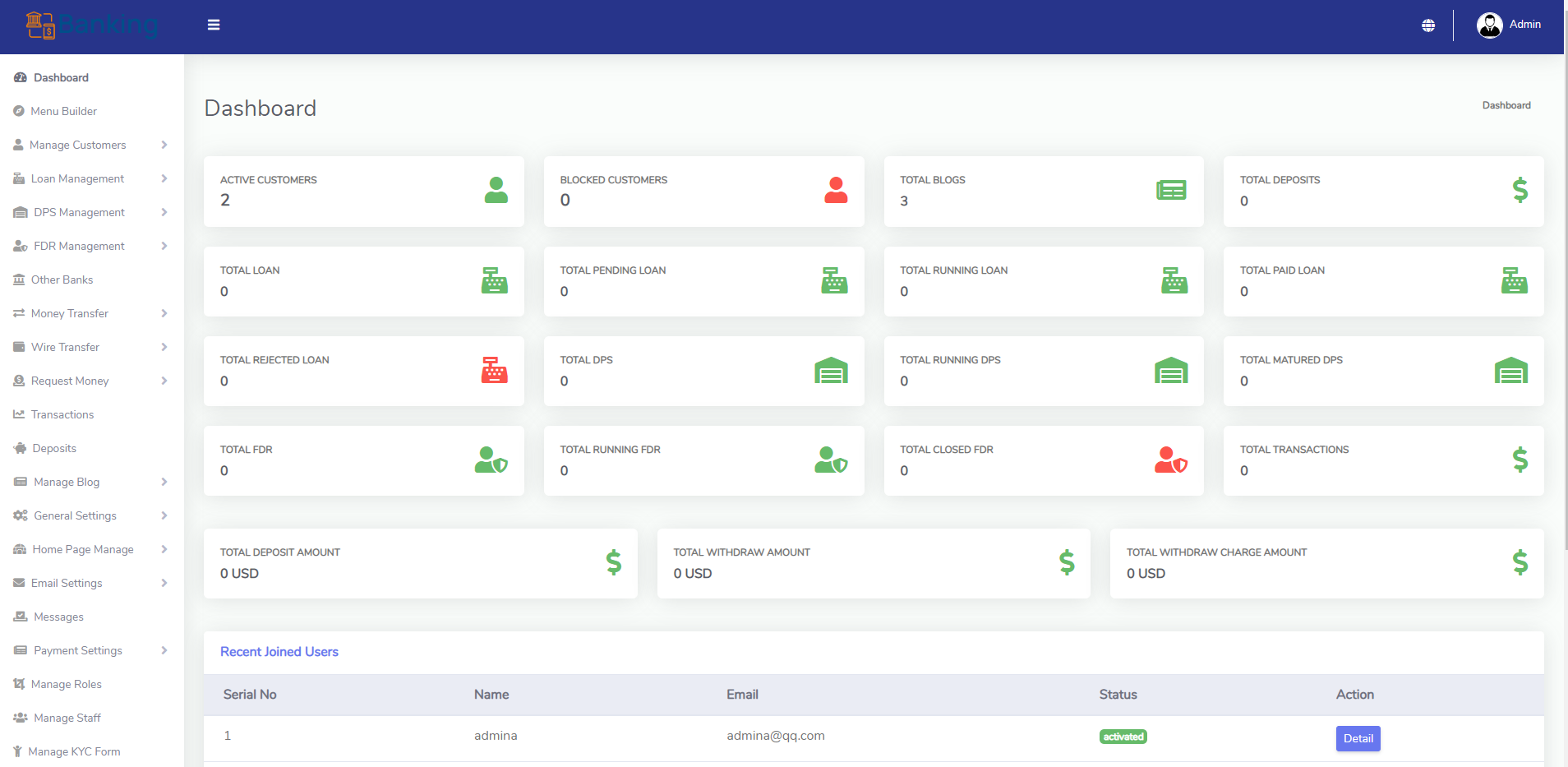Click the Dashboard breadcrumb link
The image size is (1568, 767).
[1506, 105]
